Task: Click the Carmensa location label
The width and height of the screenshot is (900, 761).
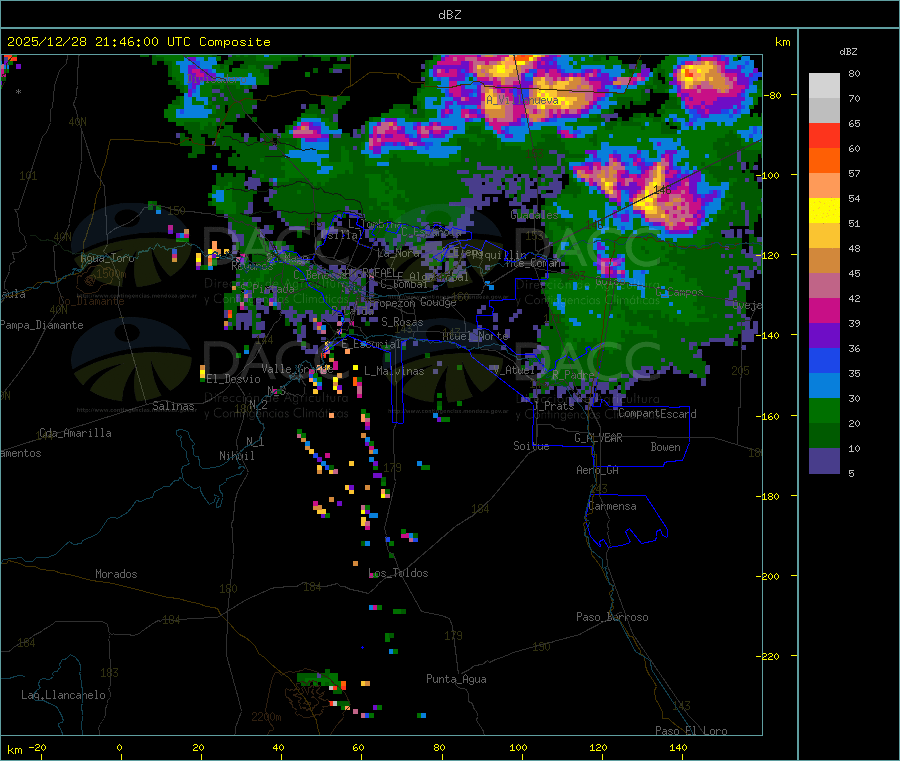Action: [x=612, y=506]
